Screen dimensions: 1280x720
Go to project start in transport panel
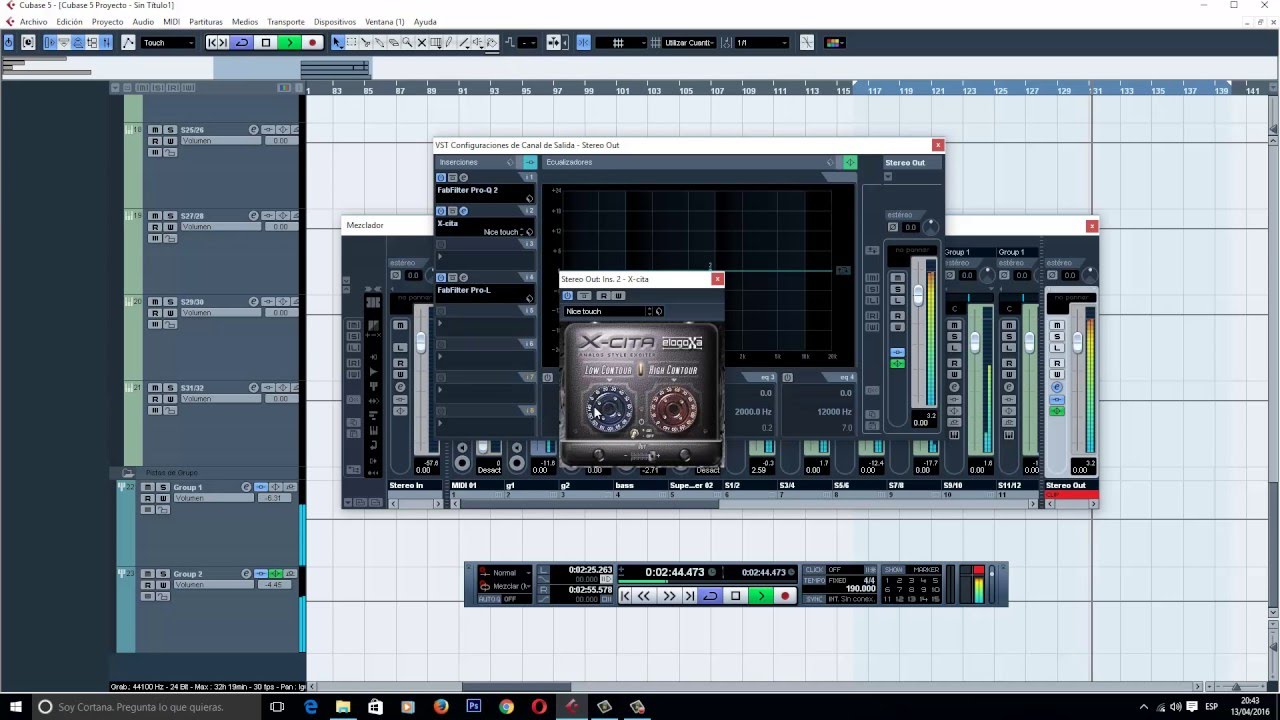point(624,595)
